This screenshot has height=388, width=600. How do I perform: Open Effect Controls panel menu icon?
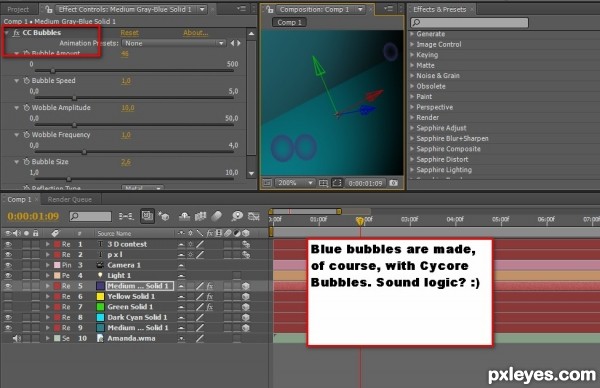(x=241, y=8)
